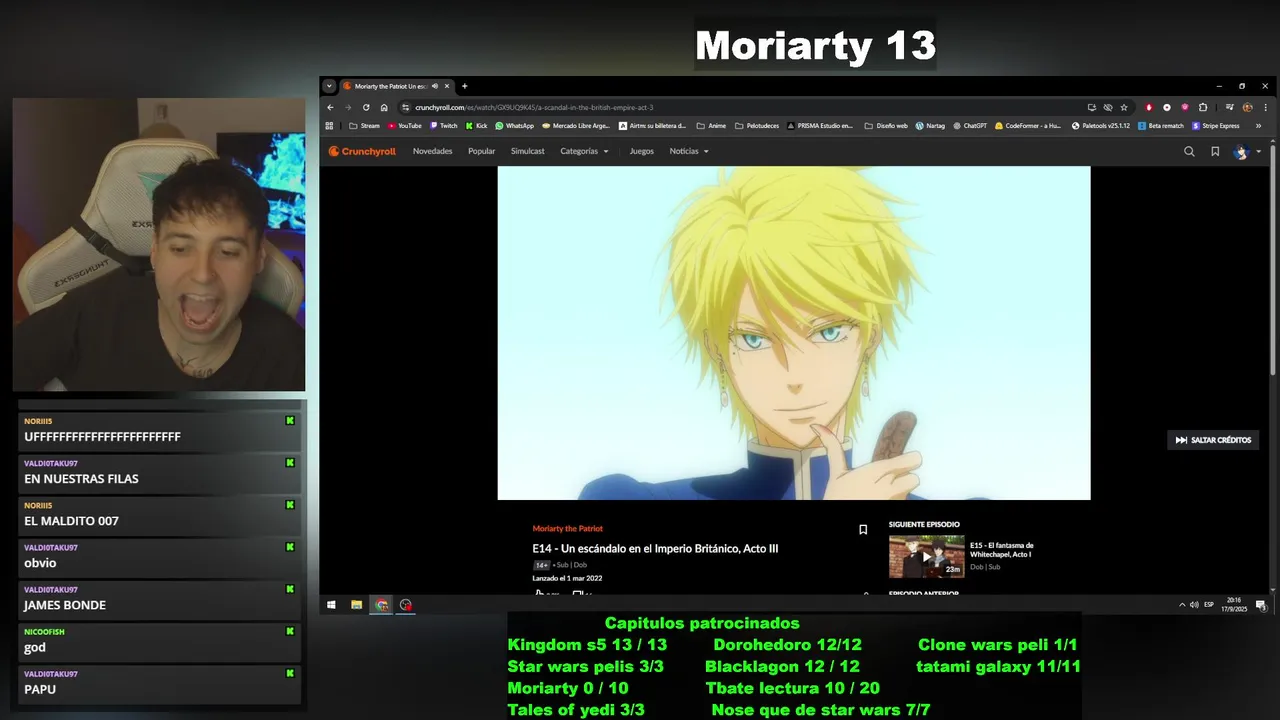Open Crunchyroll watchlist bookmark icon in header
The image size is (1280, 720).
point(1215,151)
